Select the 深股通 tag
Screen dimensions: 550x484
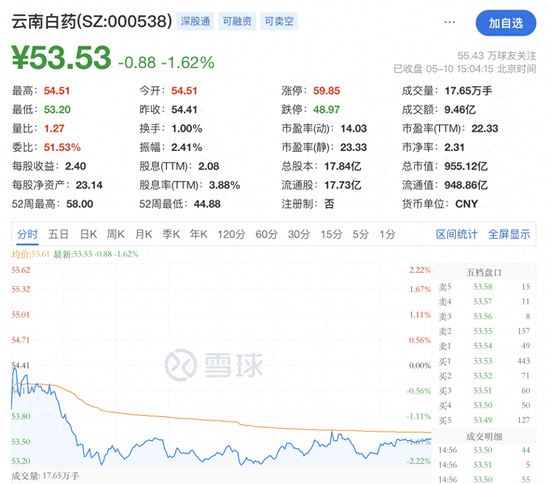195,21
